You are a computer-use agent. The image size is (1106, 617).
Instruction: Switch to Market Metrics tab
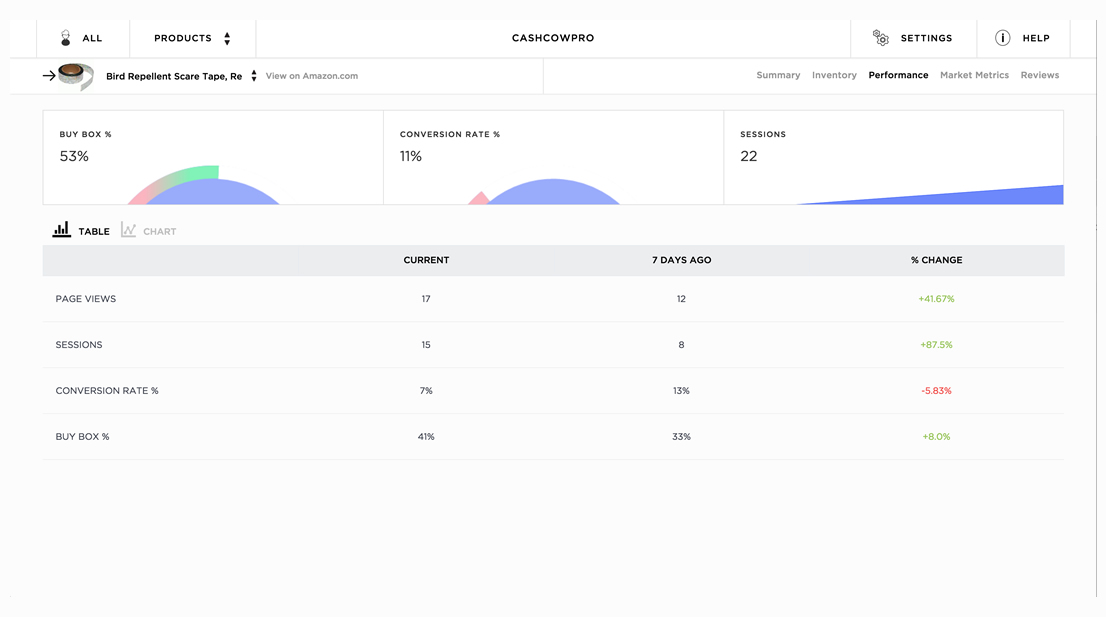[x=974, y=75]
